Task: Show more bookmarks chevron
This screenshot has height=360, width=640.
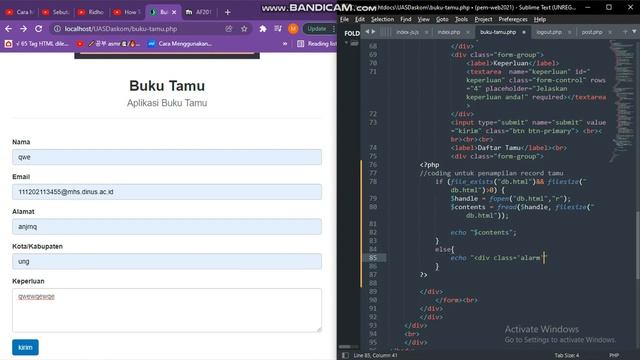Action: [x=285, y=44]
